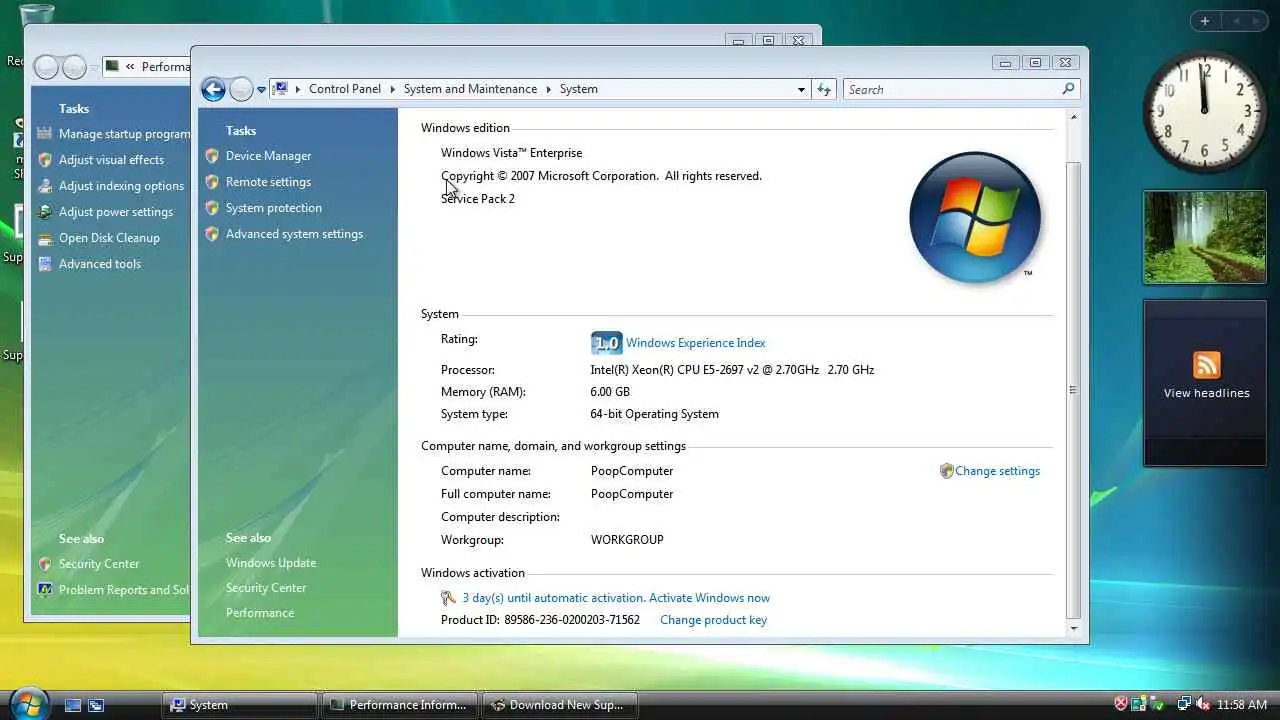Click the search magnifier icon
Viewport: 1280px width, 720px height.
1068,89
